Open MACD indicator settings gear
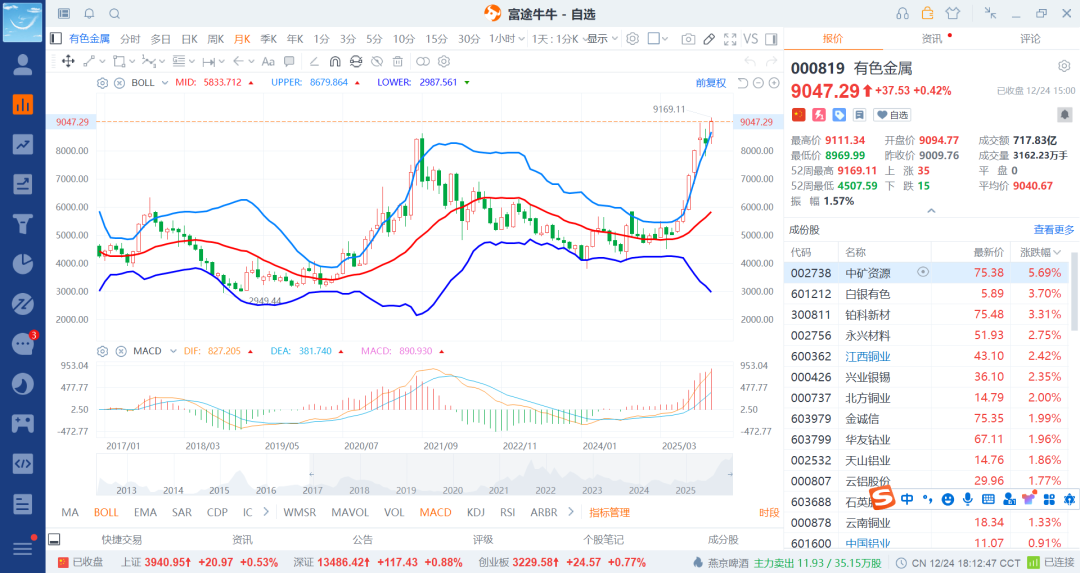 pos(102,351)
